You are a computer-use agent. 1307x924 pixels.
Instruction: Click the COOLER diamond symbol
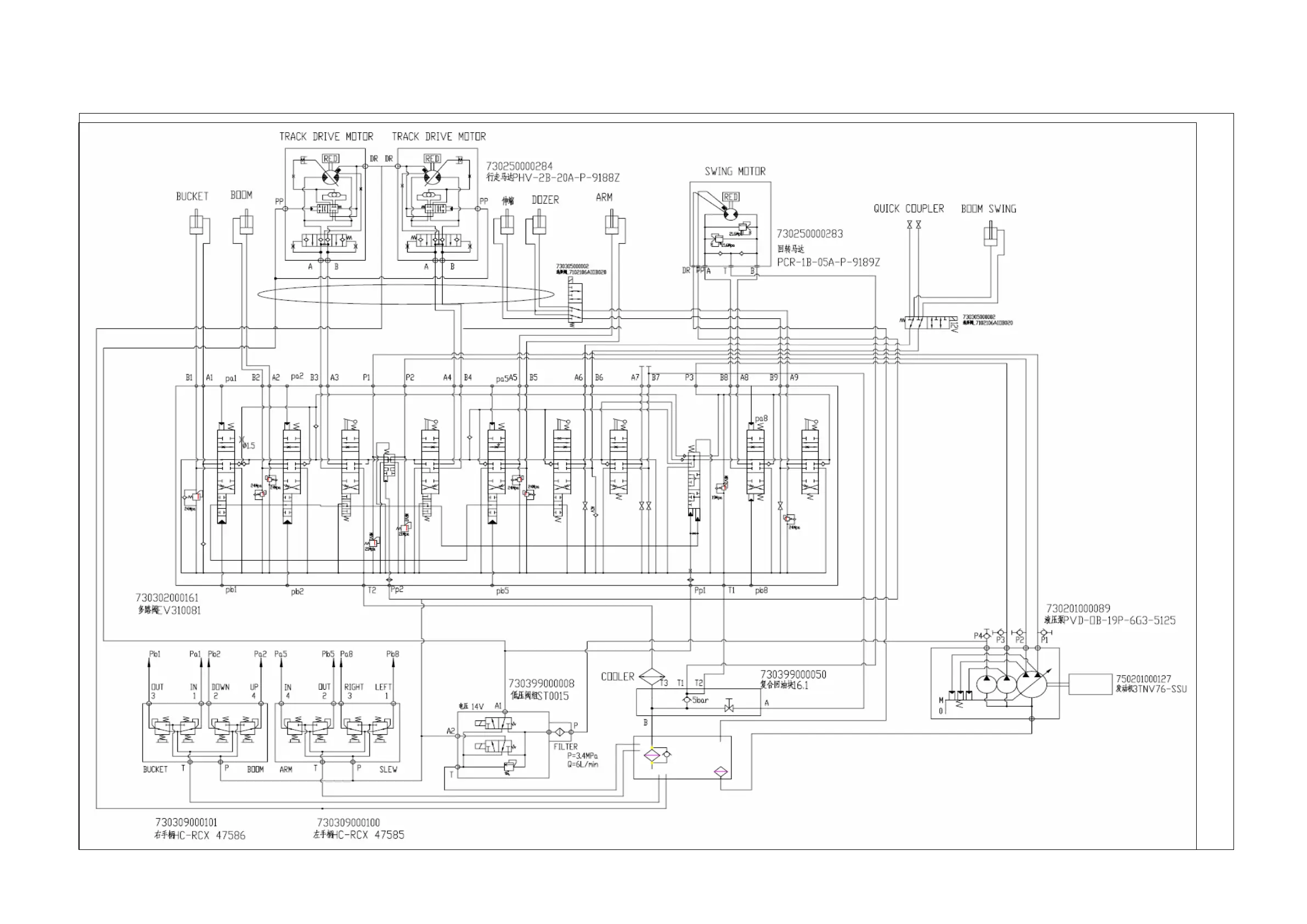click(652, 677)
